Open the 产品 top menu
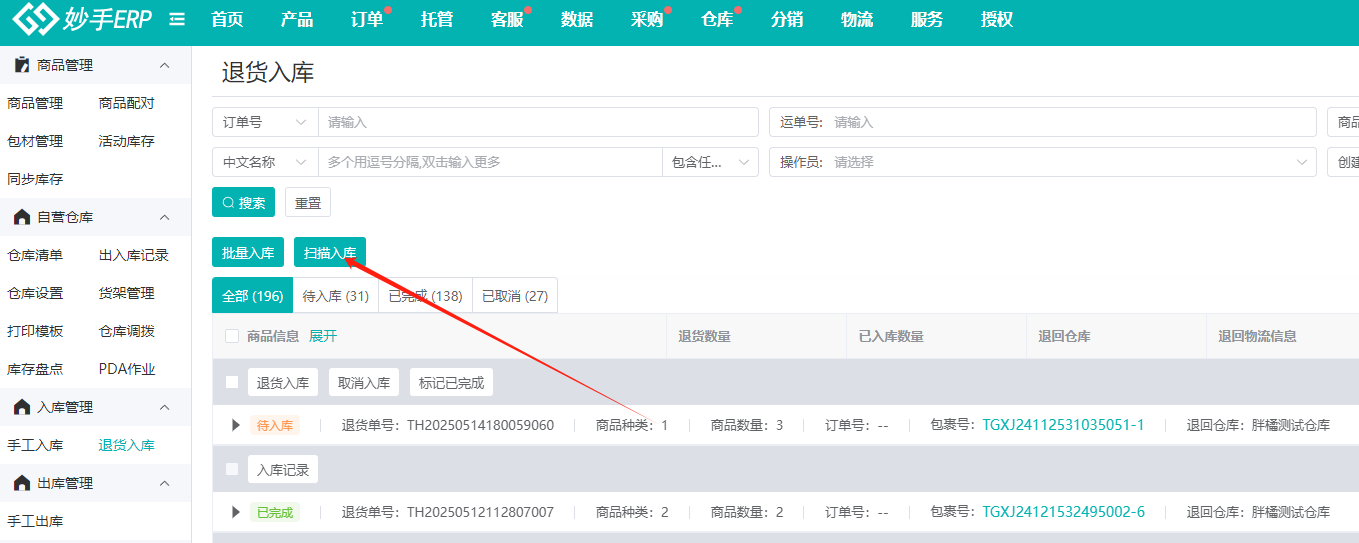The image size is (1359, 543). (x=297, y=19)
